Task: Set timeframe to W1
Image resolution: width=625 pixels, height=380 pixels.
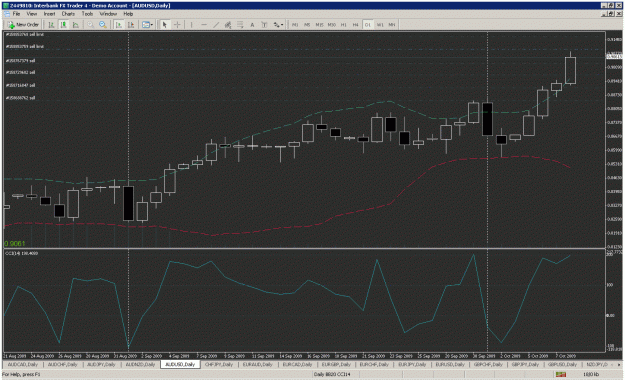Action: 380,25
